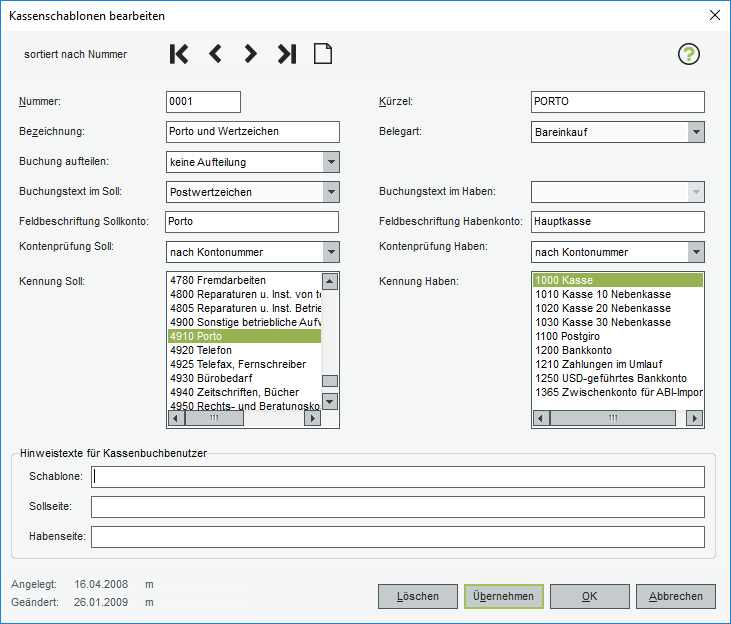This screenshot has width=731, height=624.
Task: Kennung Soll list: vertical scroll up arrow
Action: click(x=330, y=281)
